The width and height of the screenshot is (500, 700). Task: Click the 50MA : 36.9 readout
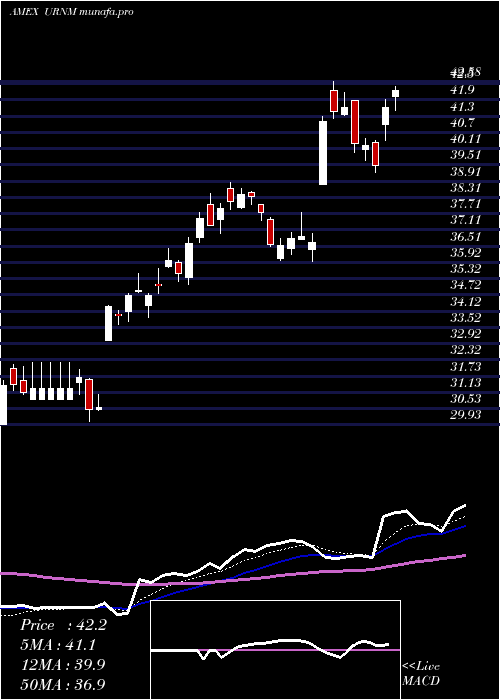coord(63,684)
